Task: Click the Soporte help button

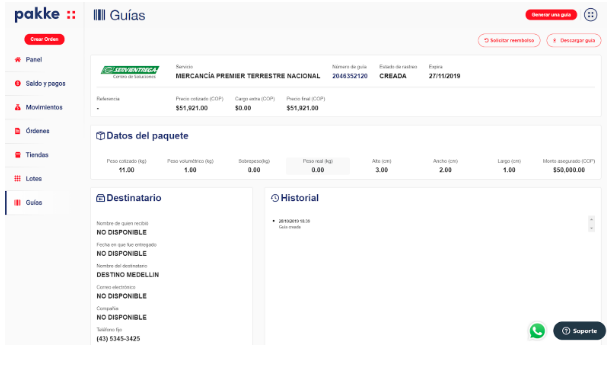Action: pos(580,331)
